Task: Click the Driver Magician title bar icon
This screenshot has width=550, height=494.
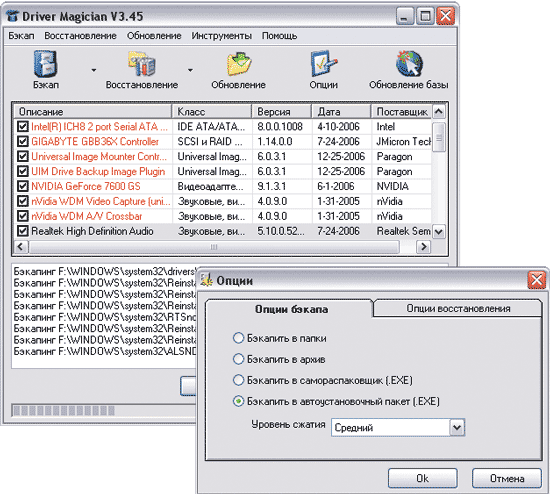Action: coord(12,16)
